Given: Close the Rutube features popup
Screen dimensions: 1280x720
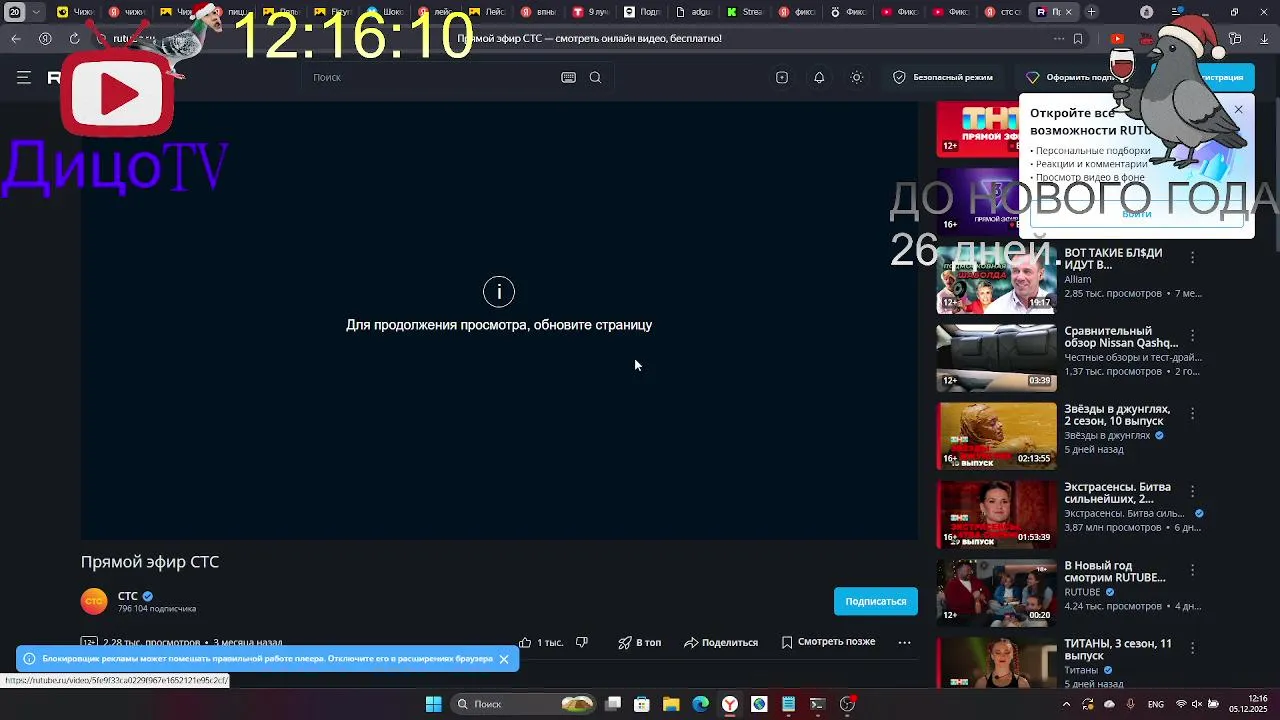Looking at the screenshot, I should click(x=1238, y=109).
